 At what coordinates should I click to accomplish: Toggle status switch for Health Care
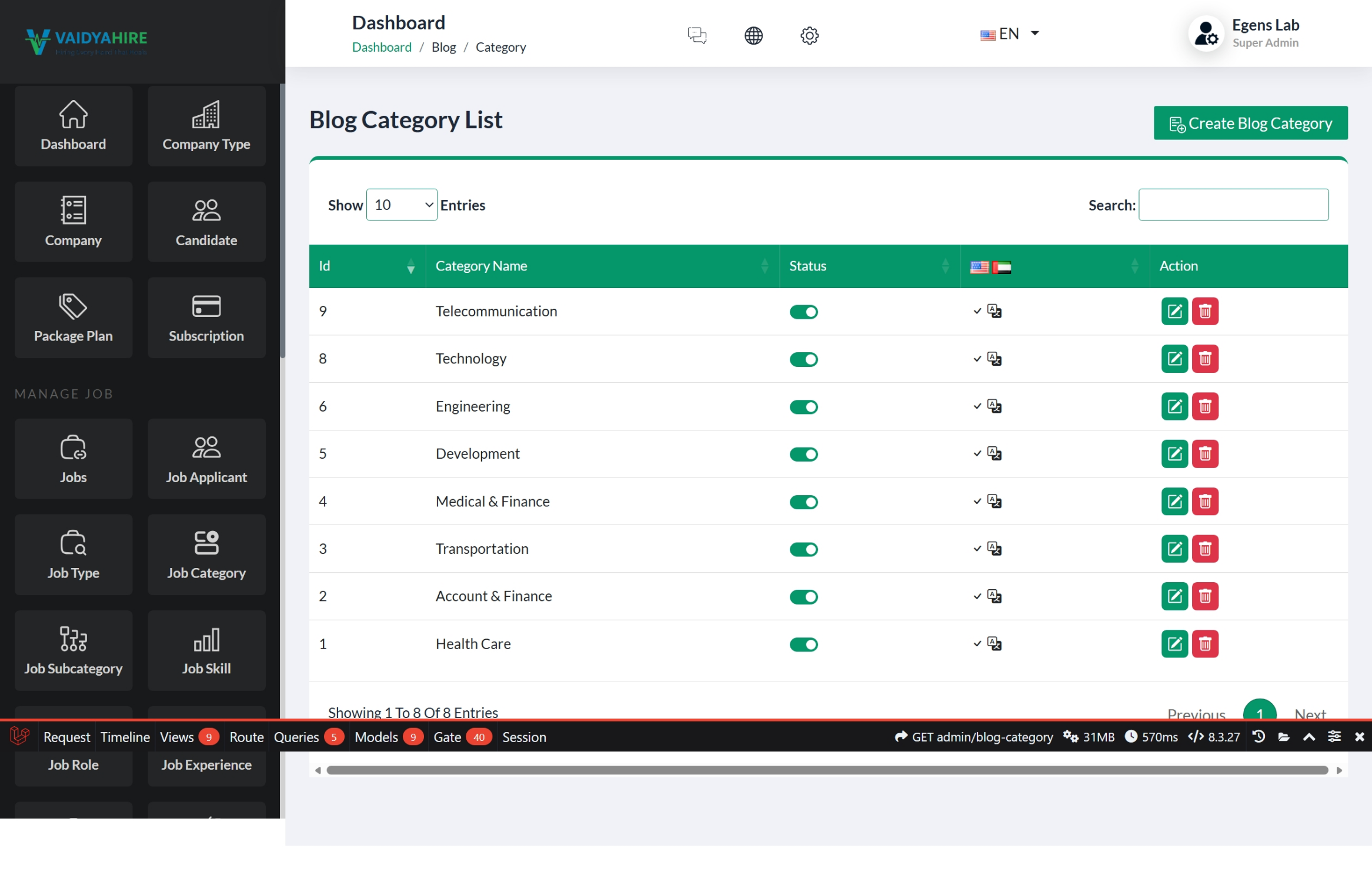point(803,644)
